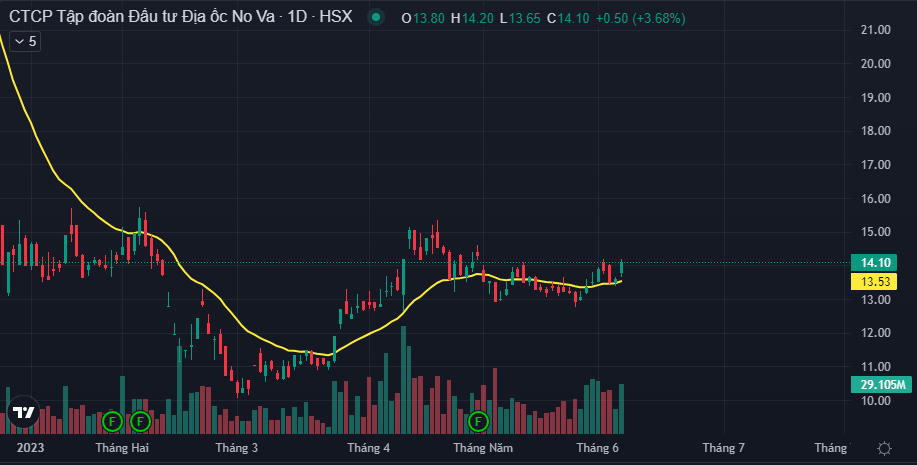Open chart settings gear icon
The image size is (917, 465).
(x=884, y=449)
